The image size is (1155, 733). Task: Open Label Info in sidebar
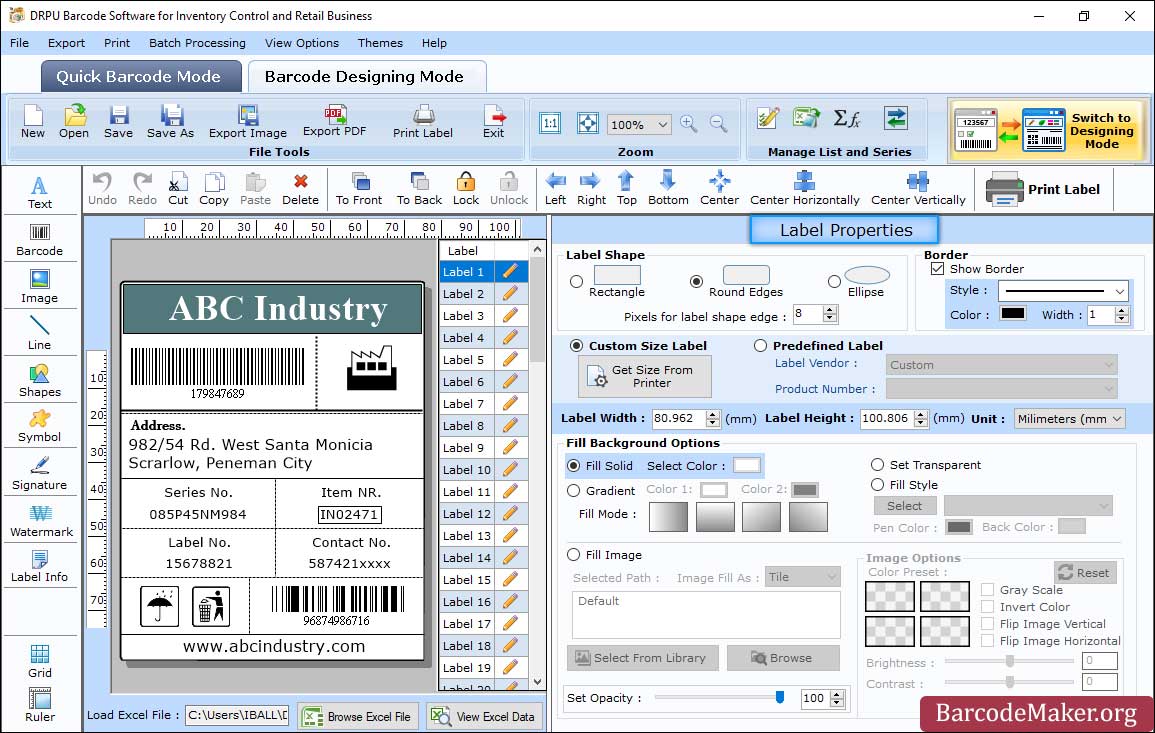pos(40,566)
